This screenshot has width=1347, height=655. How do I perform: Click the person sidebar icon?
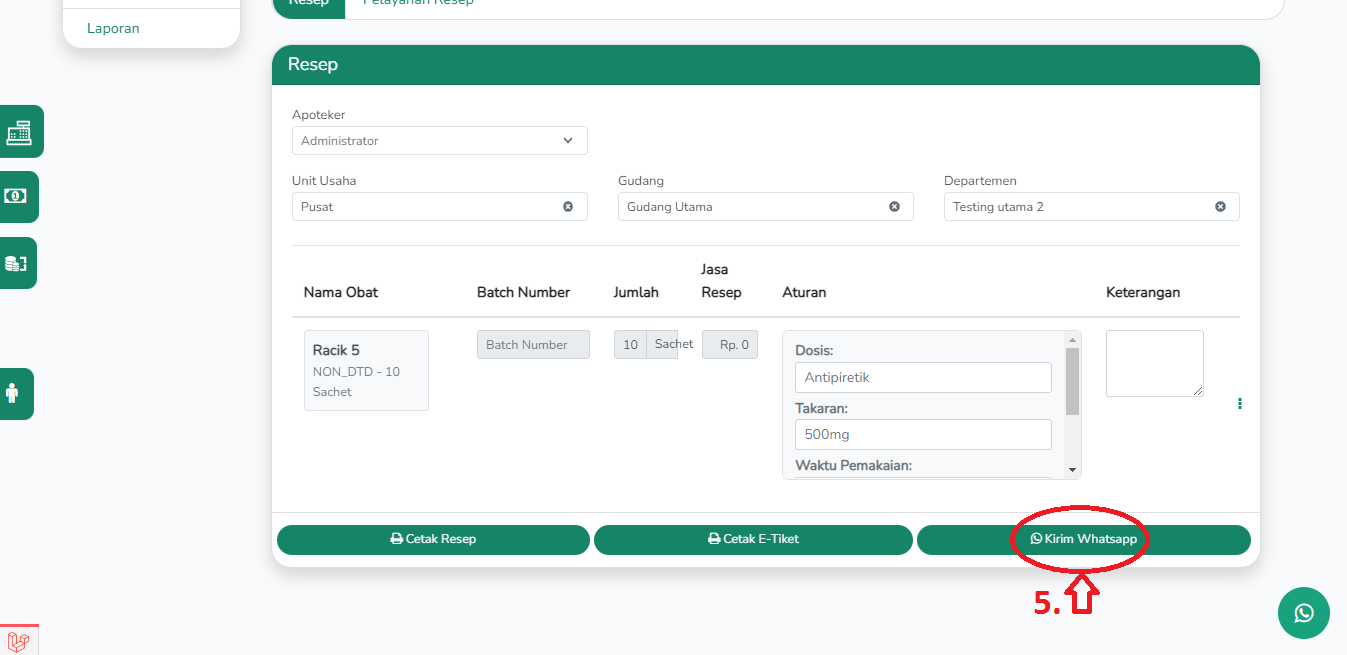pyautogui.click(x=13, y=393)
